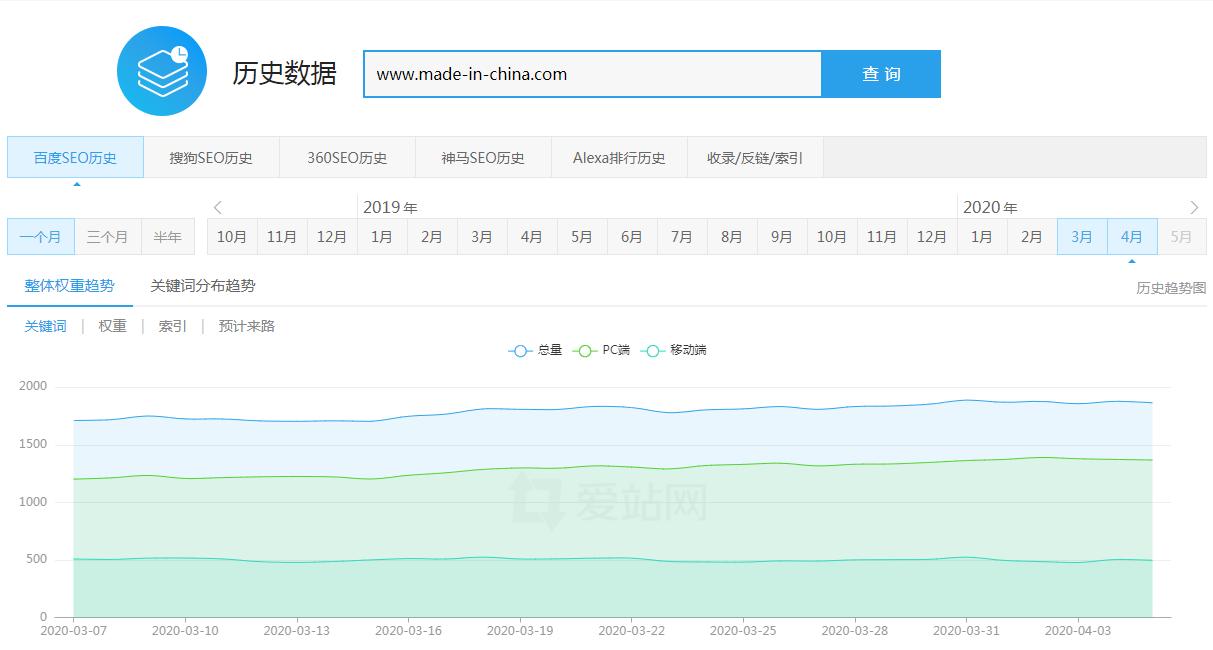The image size is (1213, 650).
Task: Click the left chevron to view earlier months
Action: pyautogui.click(x=217, y=207)
